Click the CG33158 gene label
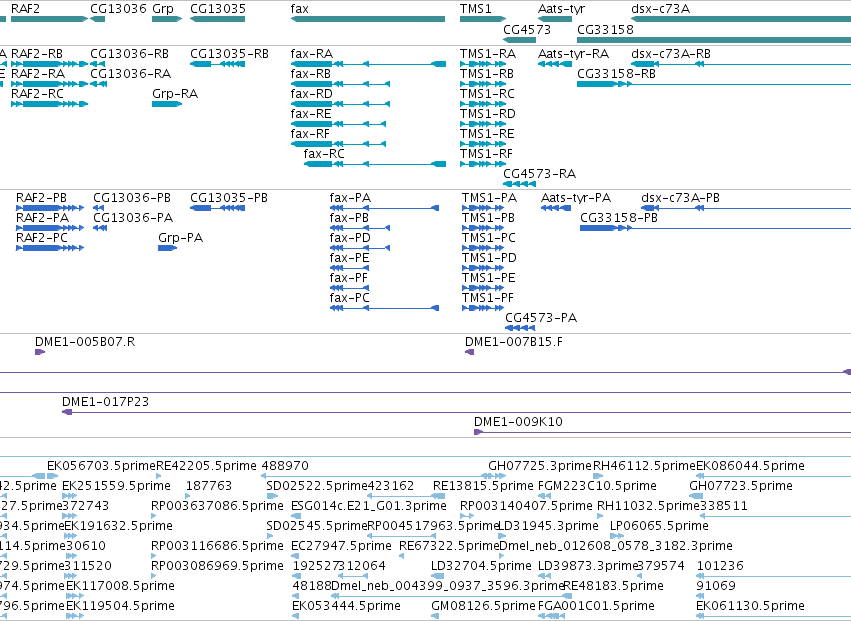This screenshot has height=621, width=851. [x=605, y=29]
